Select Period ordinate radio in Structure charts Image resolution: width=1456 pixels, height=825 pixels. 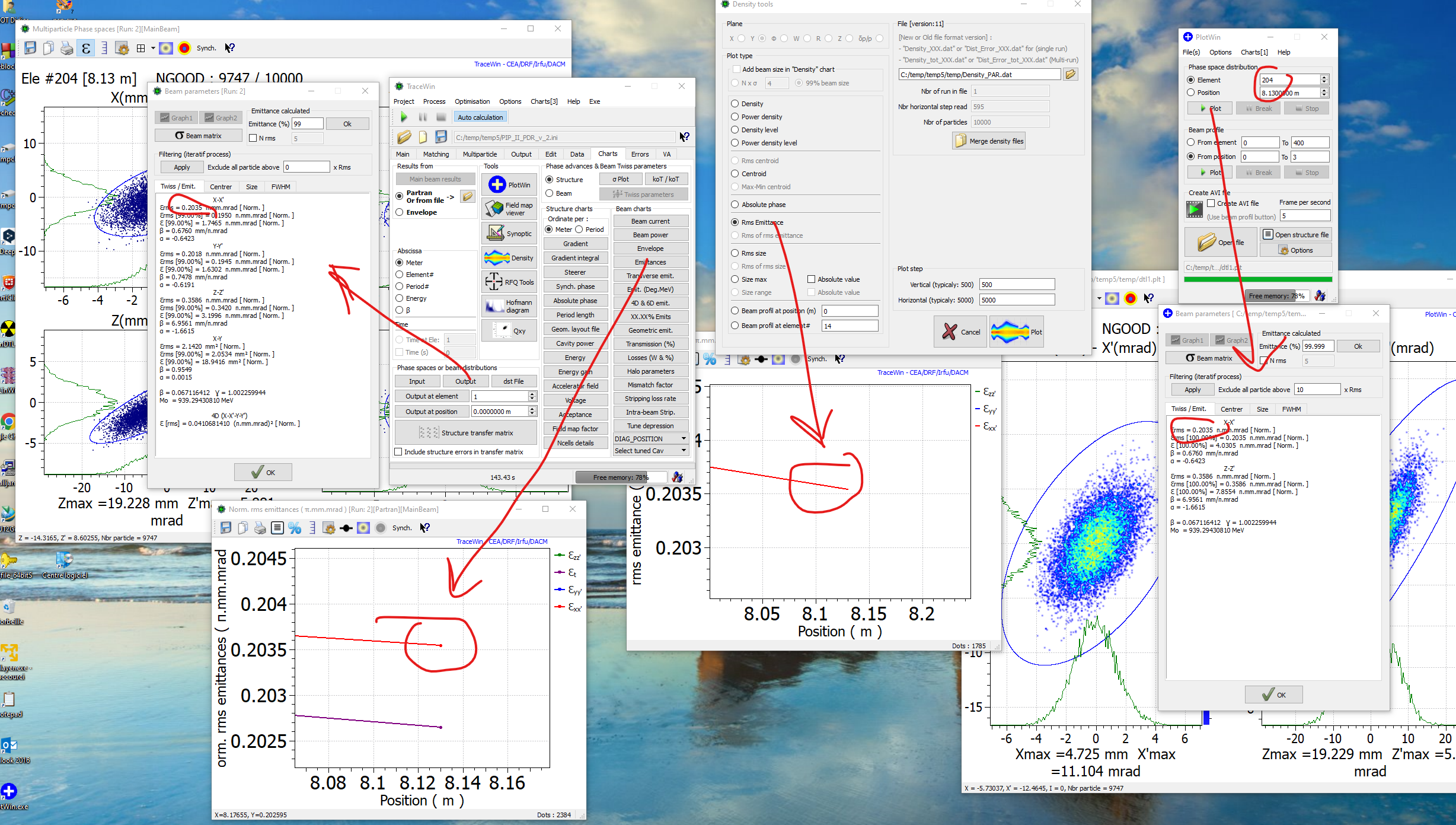click(579, 230)
